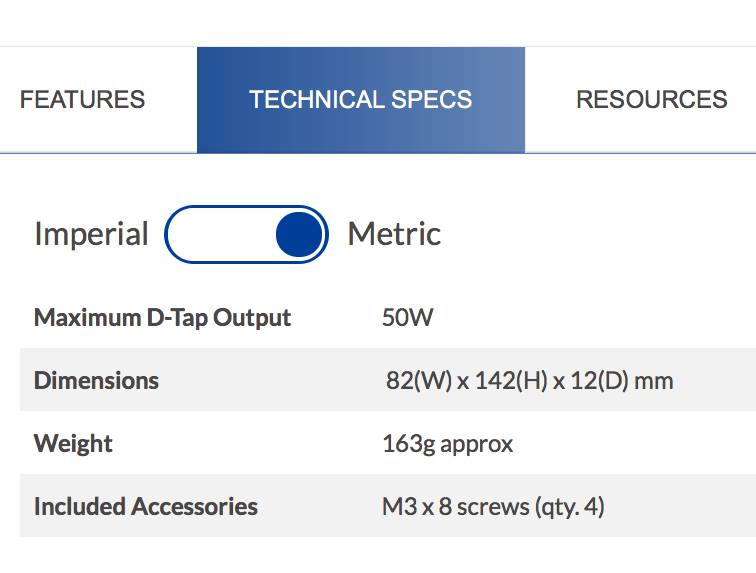Viewport: 756px width, 573px height.
Task: Click the 163g approx weight value
Action: pos(447,444)
